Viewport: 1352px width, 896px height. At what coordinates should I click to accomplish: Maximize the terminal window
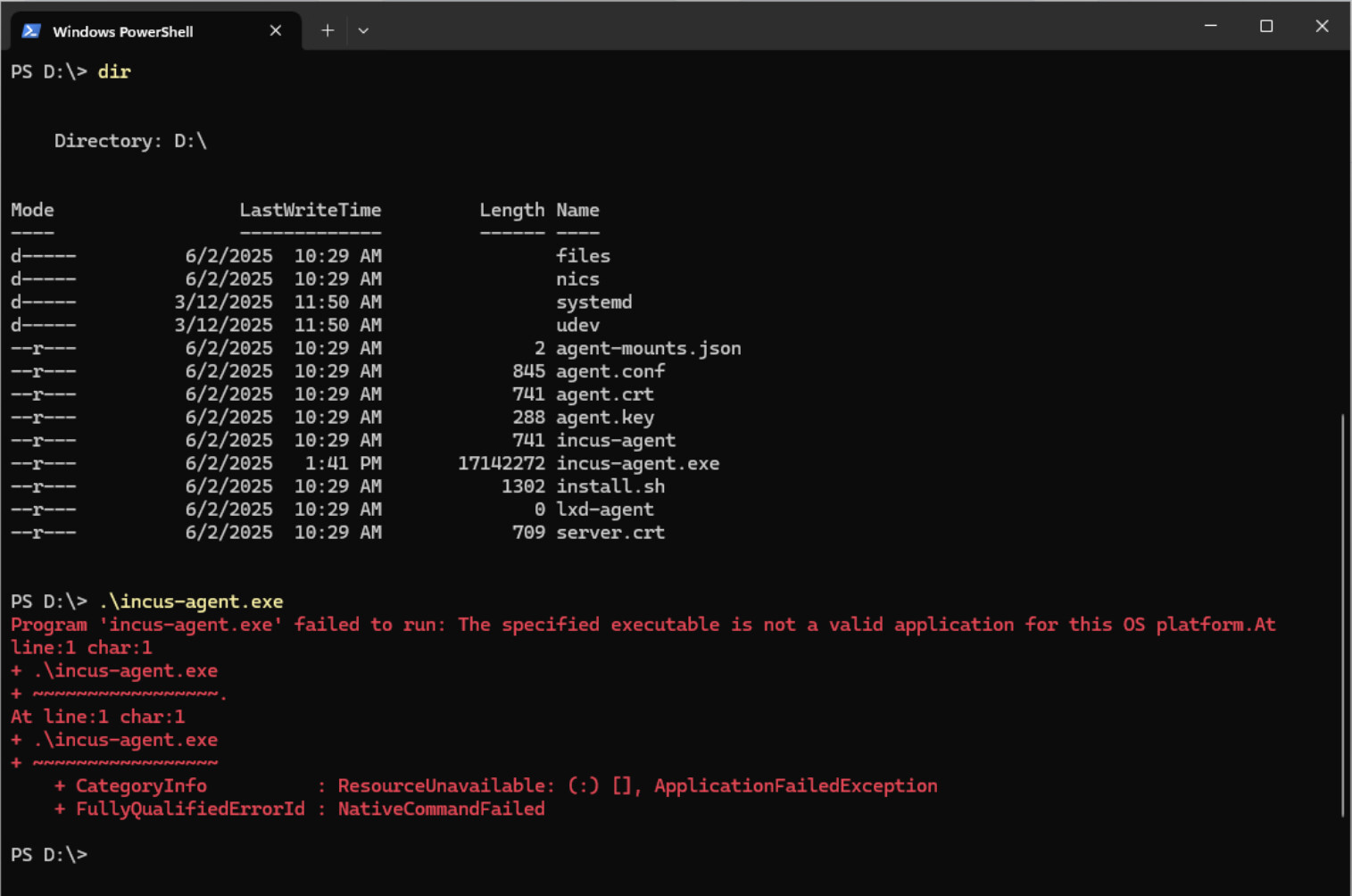(1266, 26)
